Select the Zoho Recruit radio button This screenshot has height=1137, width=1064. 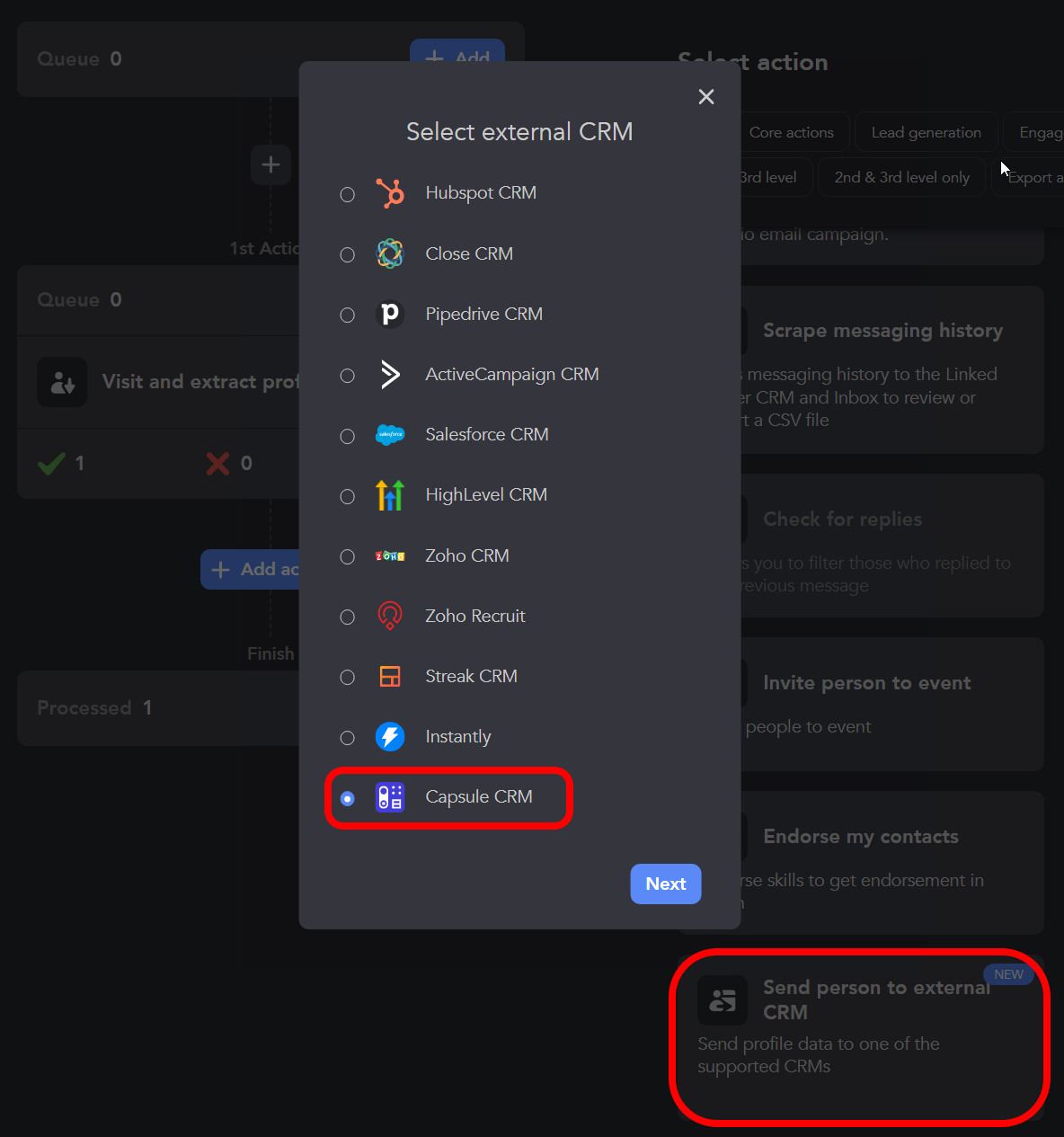coord(348,617)
